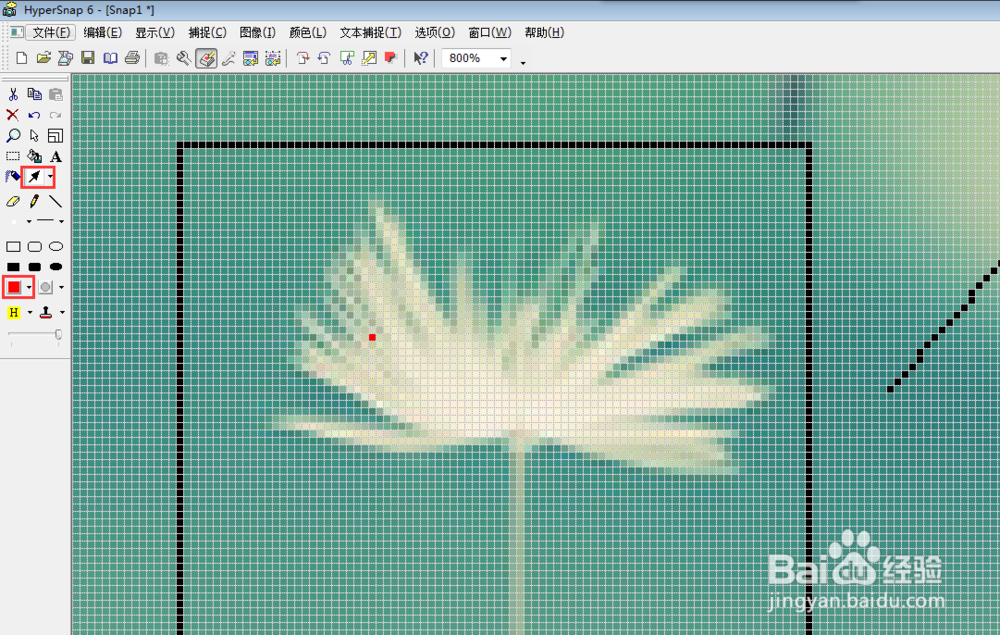The image size is (1000, 635).
Task: Select the stamp tool
Action: [45, 312]
